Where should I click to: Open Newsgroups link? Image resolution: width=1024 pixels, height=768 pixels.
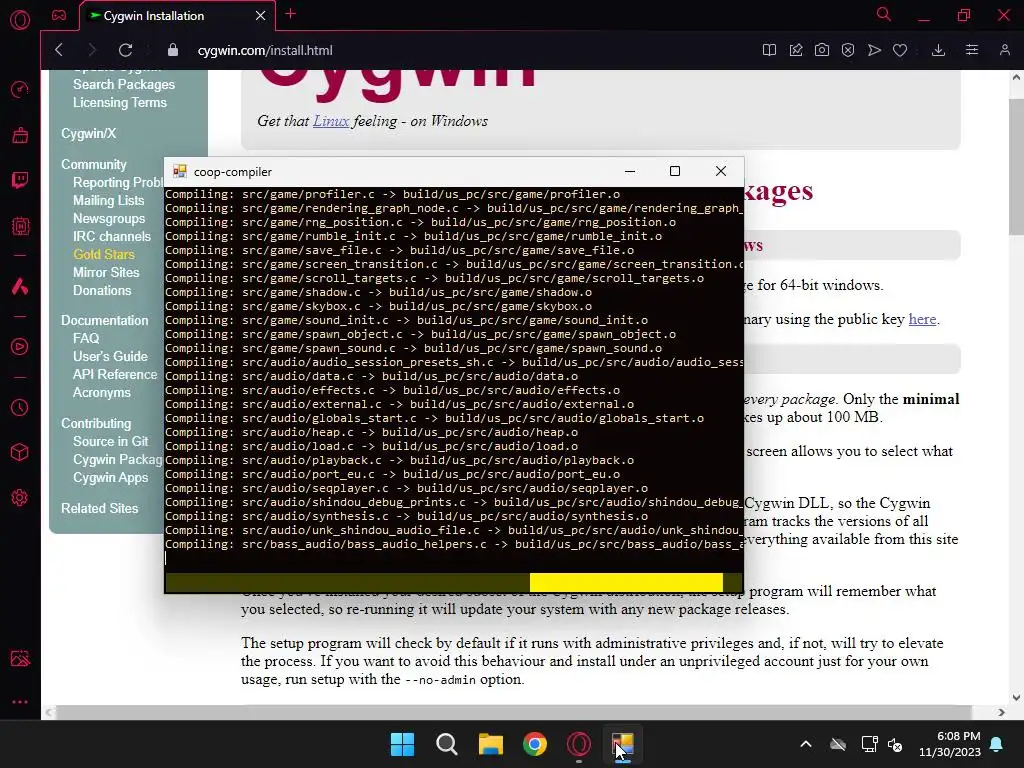tap(108, 219)
